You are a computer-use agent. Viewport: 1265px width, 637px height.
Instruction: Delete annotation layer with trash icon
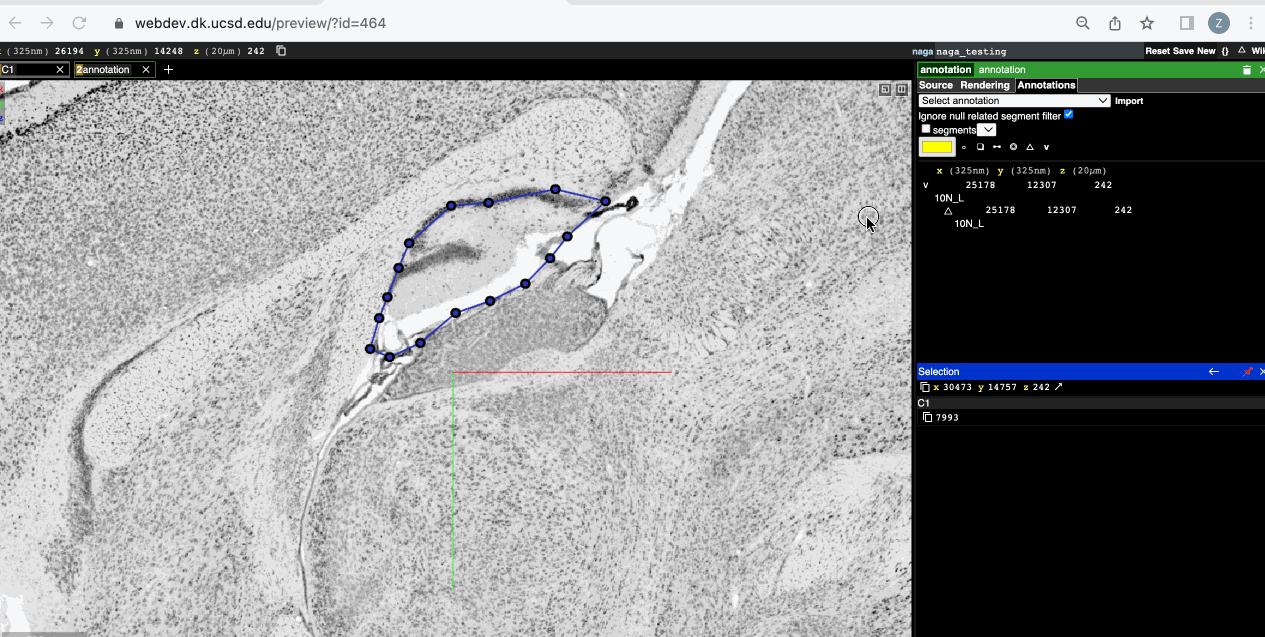1246,70
